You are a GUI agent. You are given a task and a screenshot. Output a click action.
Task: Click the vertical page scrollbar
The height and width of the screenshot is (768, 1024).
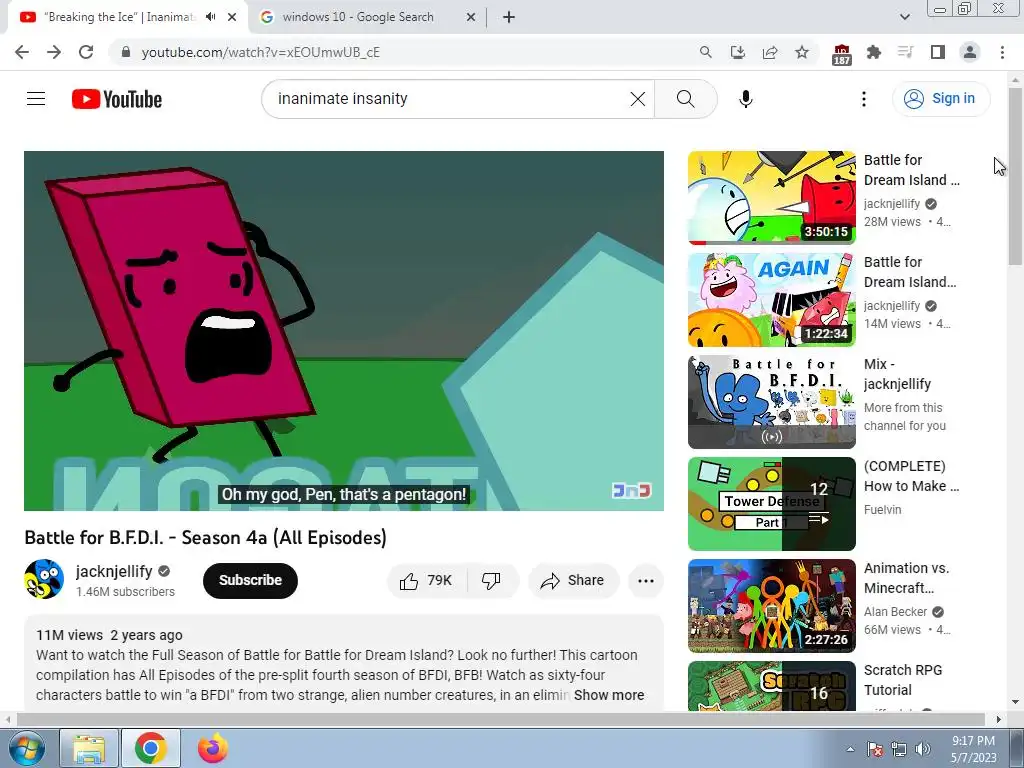click(1015, 176)
